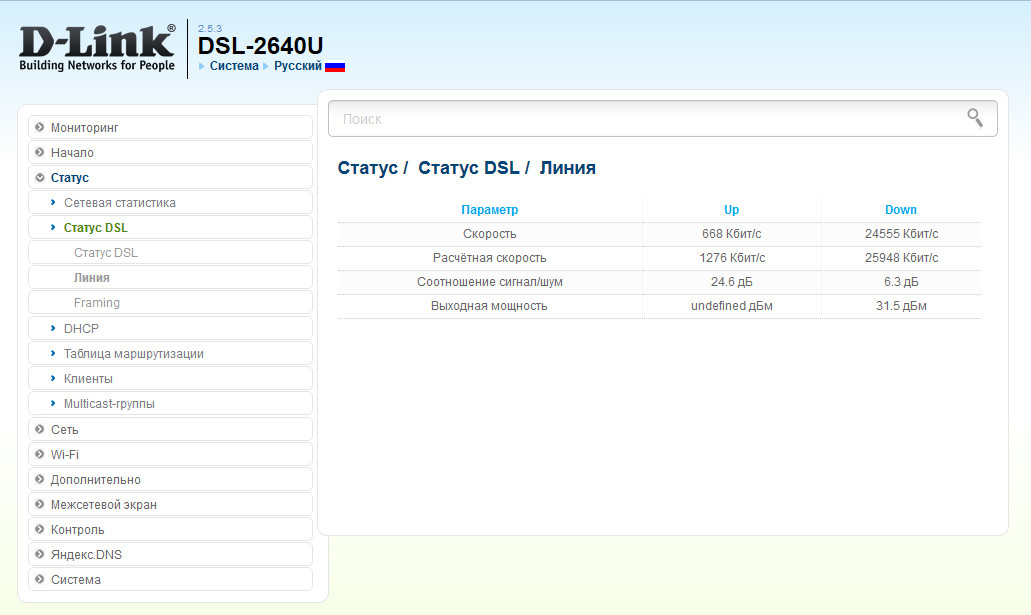Expand the Wi-Fi menu section
The width and height of the screenshot is (1031, 615).
(64, 455)
